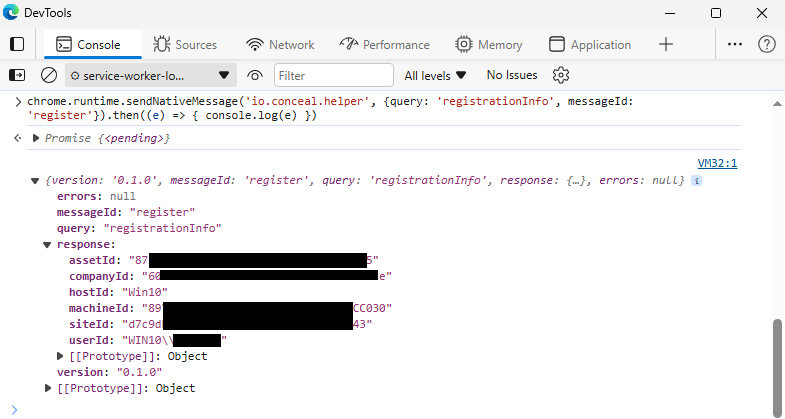Select the messageId "register" property
The width and height of the screenshot is (785, 419).
click(x=126, y=212)
